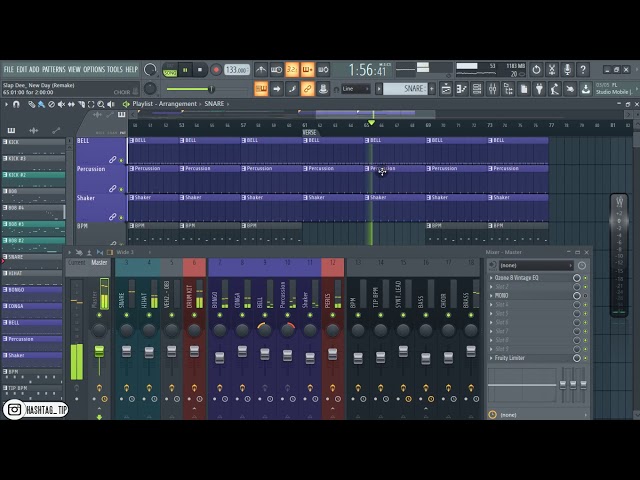Open the EDIT menu
Viewport: 640px width, 480px height.
(22, 69)
